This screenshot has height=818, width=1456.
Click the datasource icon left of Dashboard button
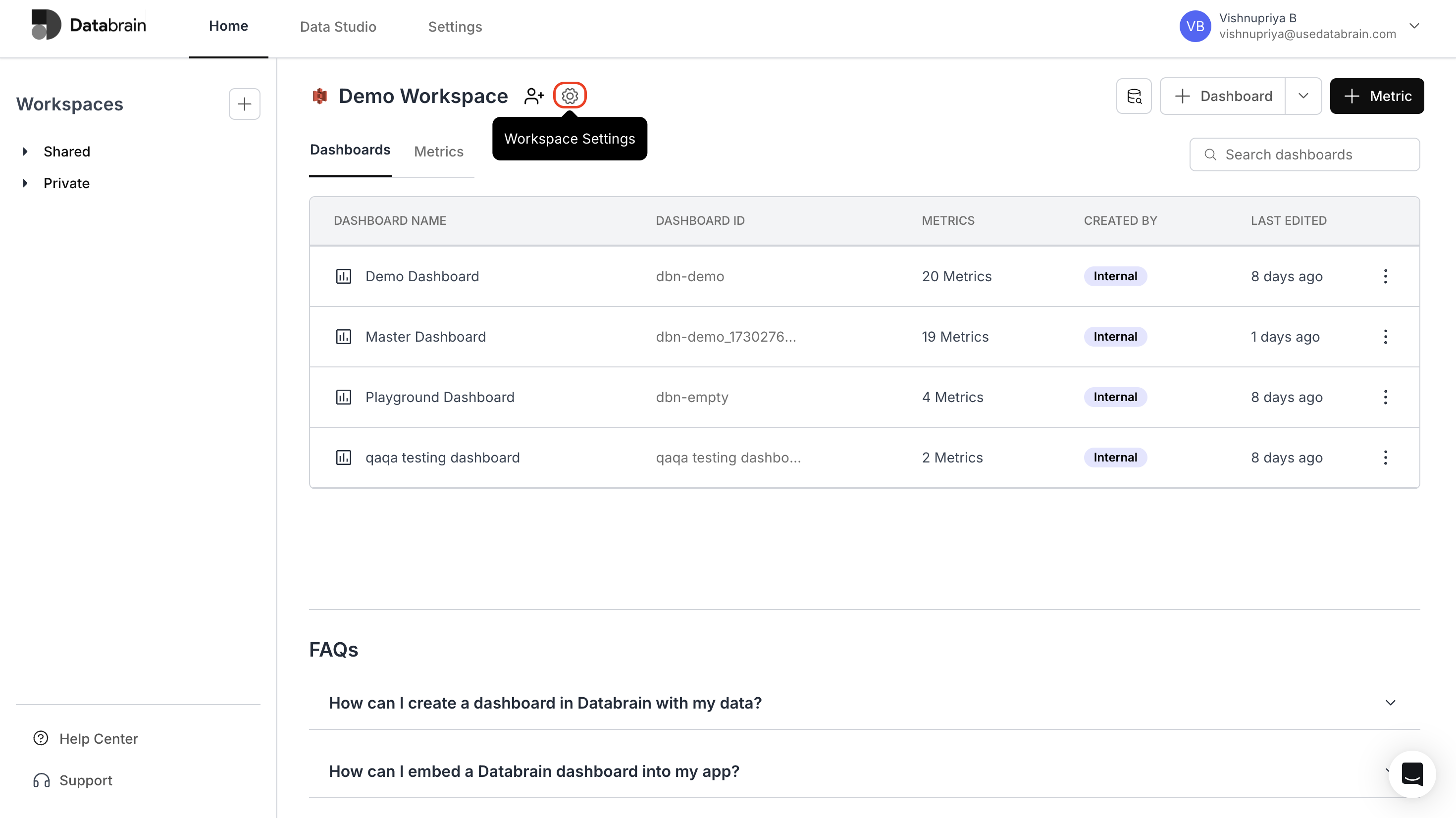pyautogui.click(x=1134, y=96)
